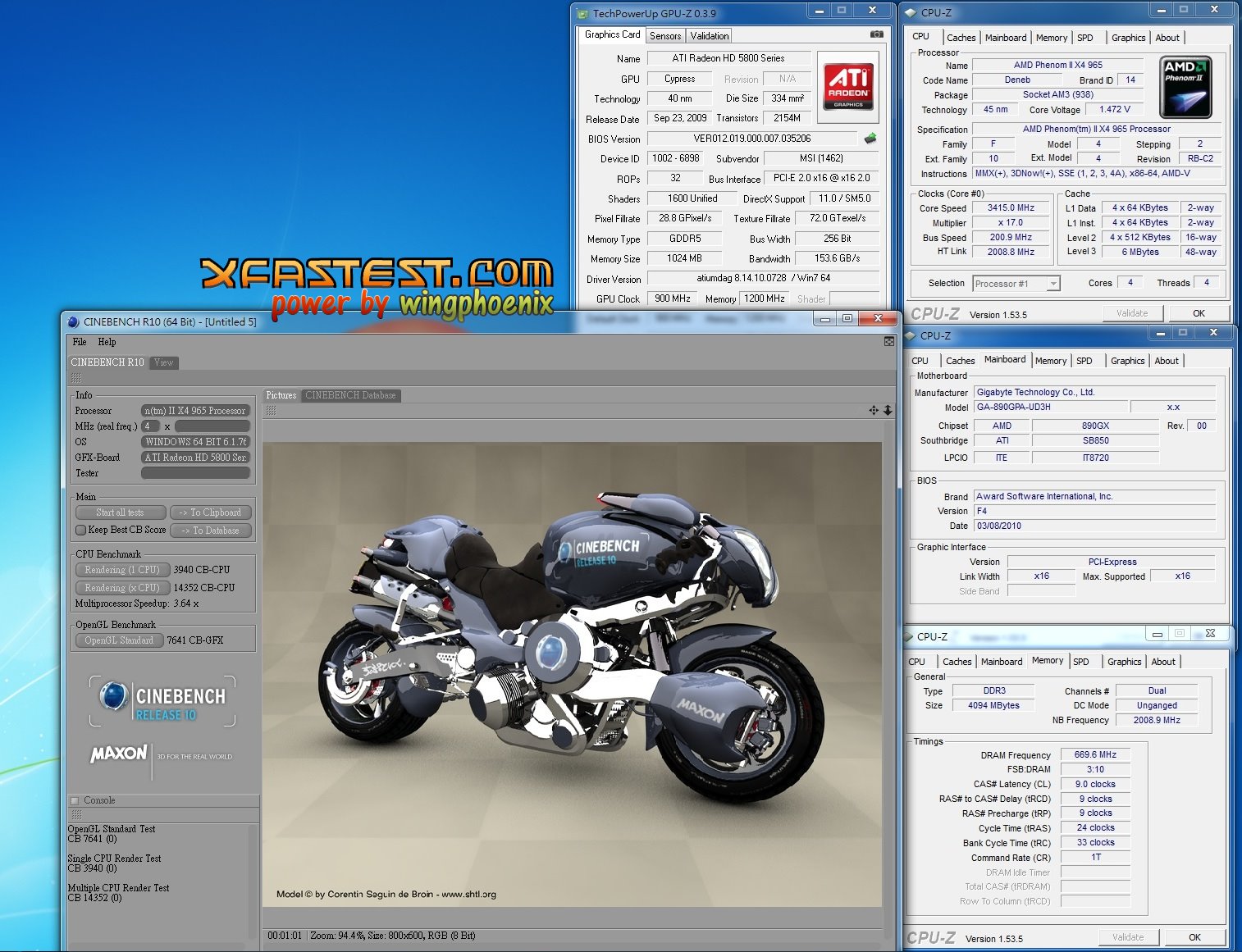Image resolution: width=1242 pixels, height=952 pixels.
Task: Click the dotted grip handle beside Pictures panel
Action: point(271,410)
